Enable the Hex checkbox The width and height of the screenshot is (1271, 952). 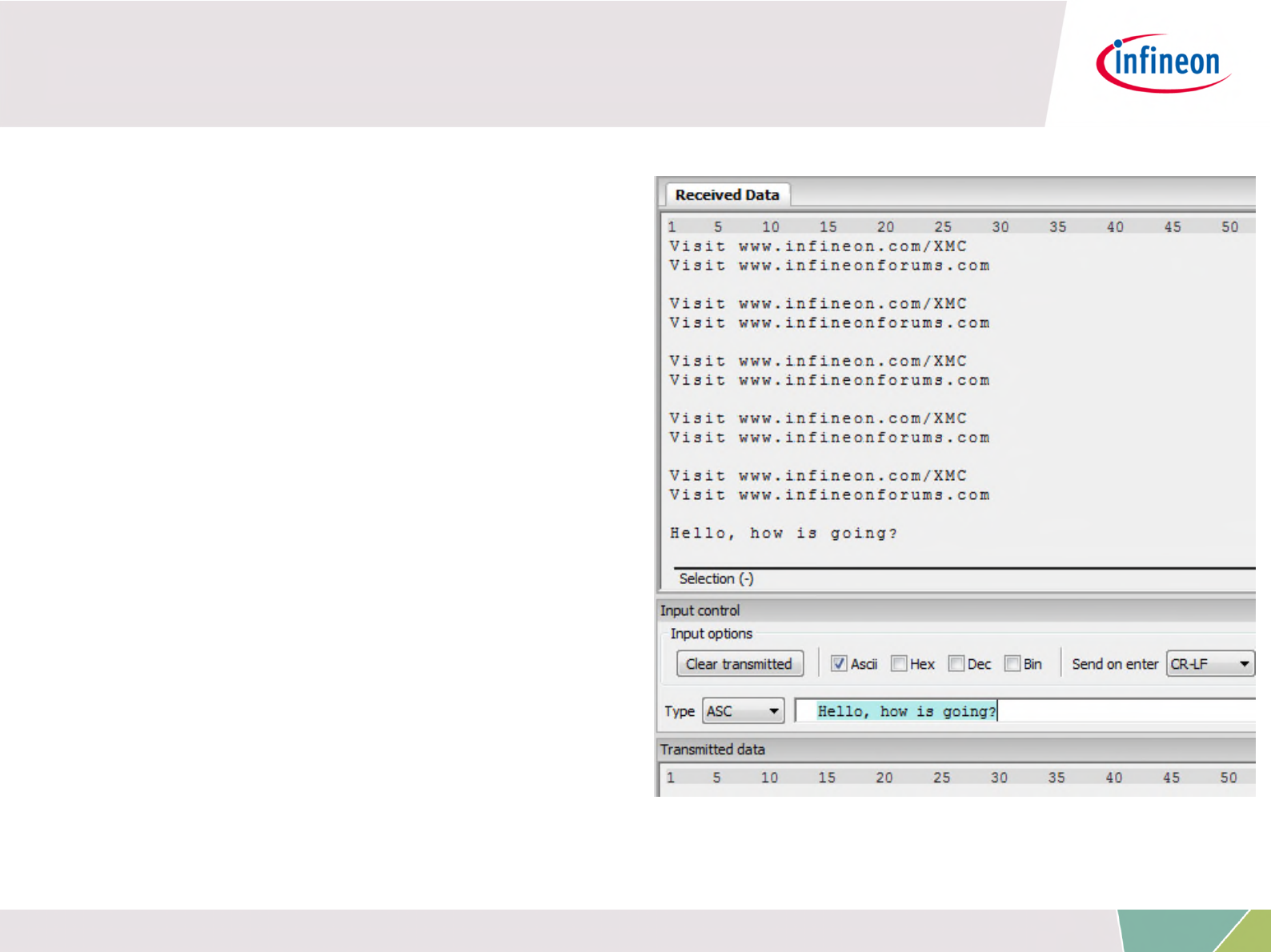(899, 664)
